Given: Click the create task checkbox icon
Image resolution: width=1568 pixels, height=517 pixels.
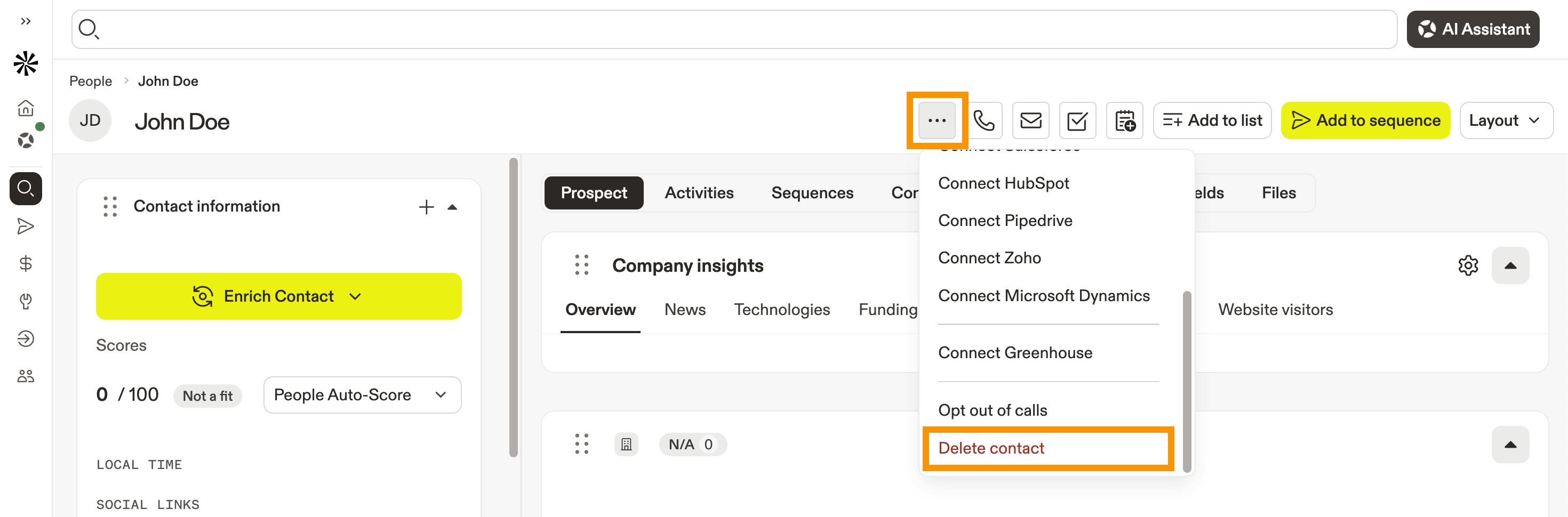Looking at the screenshot, I should tap(1077, 120).
